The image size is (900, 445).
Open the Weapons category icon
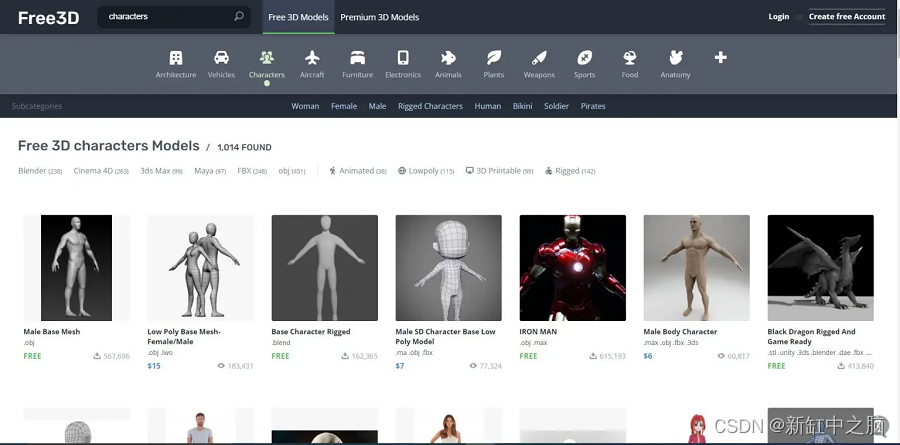[x=539, y=57]
